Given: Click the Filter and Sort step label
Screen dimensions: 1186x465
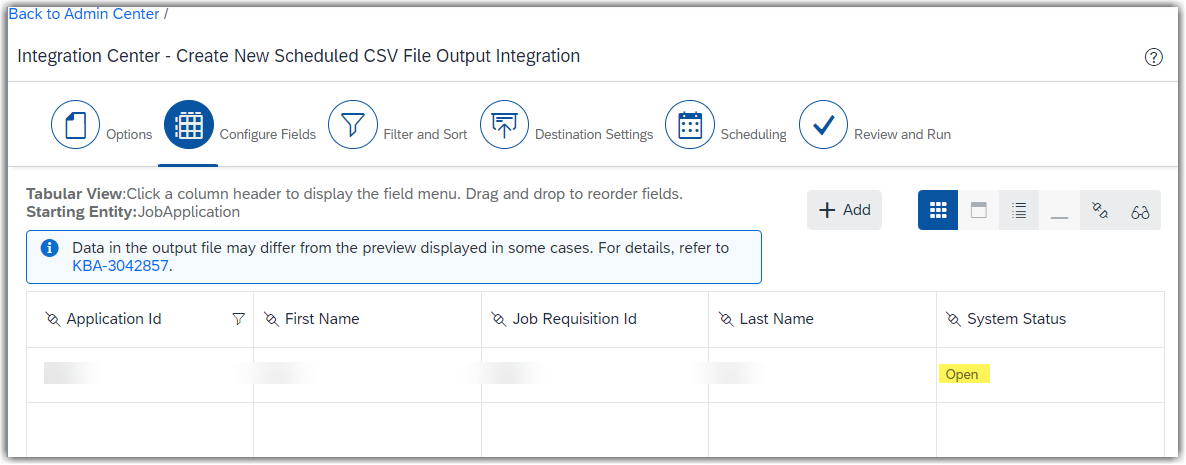Looking at the screenshot, I should click(x=425, y=135).
